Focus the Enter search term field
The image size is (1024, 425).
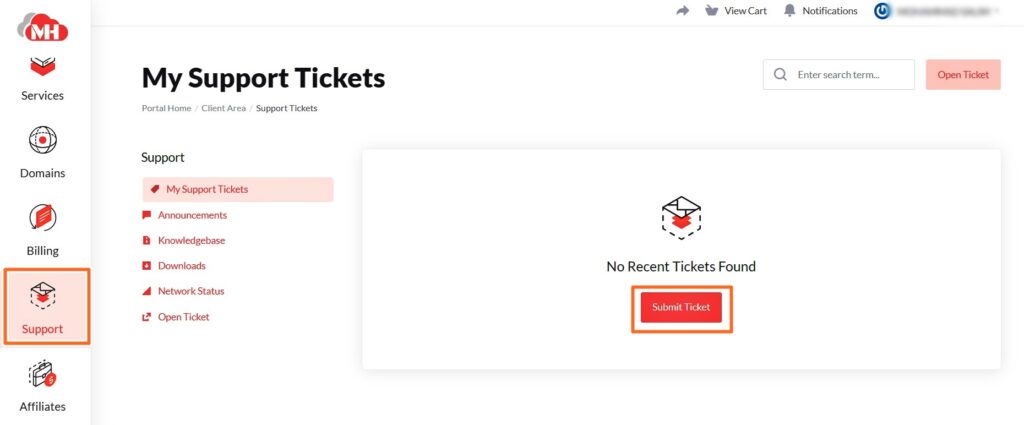point(850,75)
